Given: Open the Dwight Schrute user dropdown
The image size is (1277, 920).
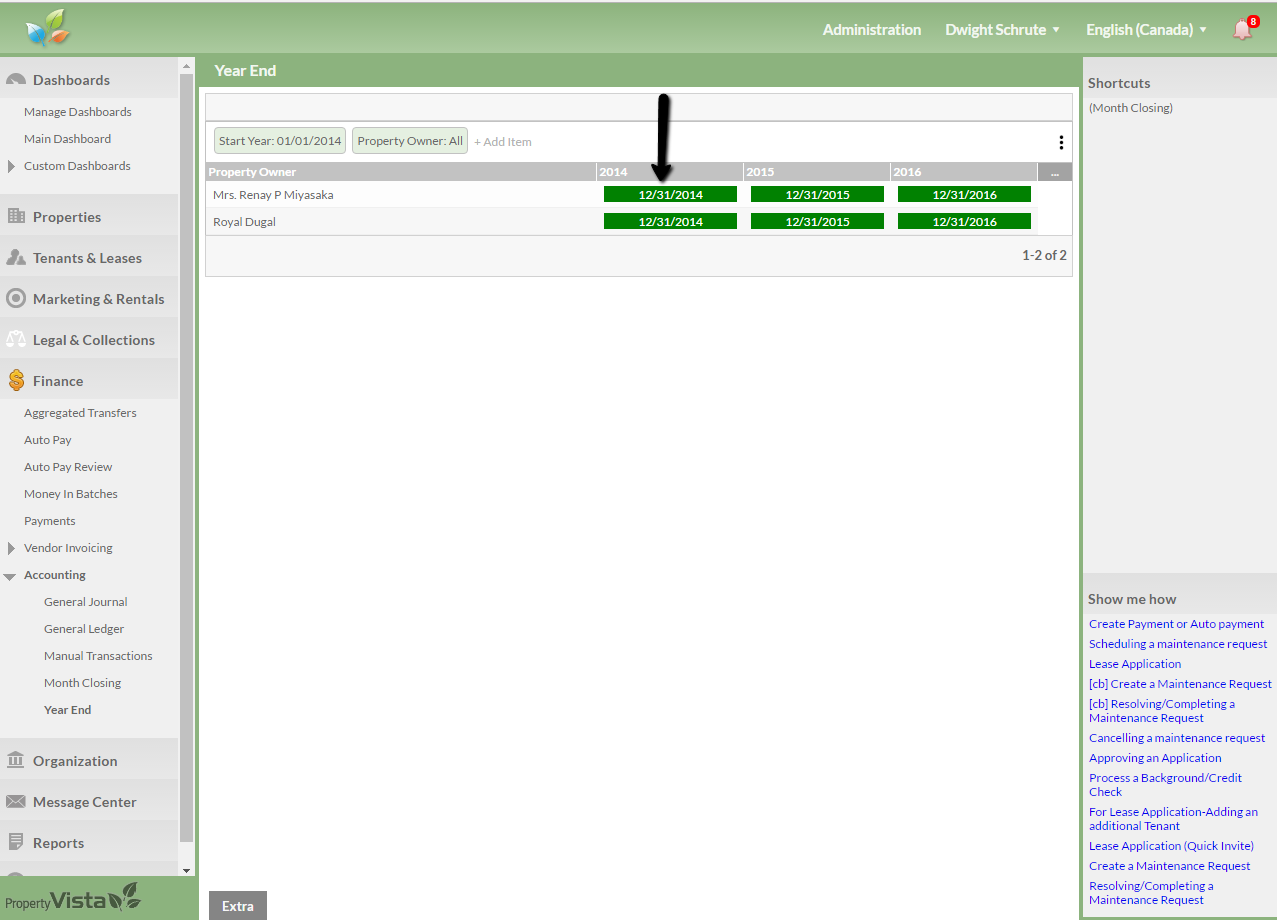Looking at the screenshot, I should click(1002, 30).
